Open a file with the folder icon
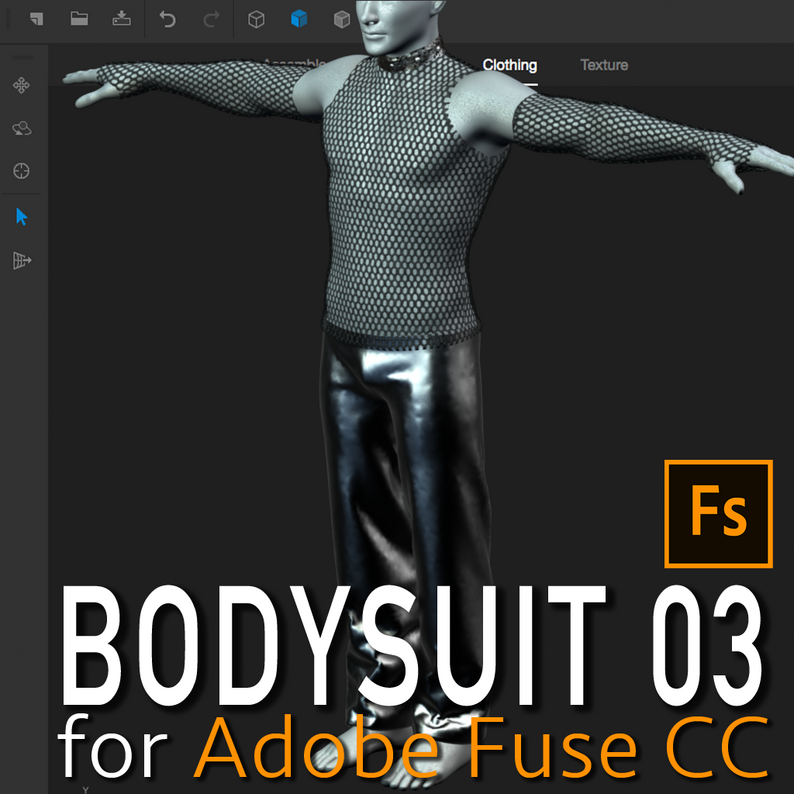Image resolution: width=794 pixels, height=794 pixels. click(79, 19)
